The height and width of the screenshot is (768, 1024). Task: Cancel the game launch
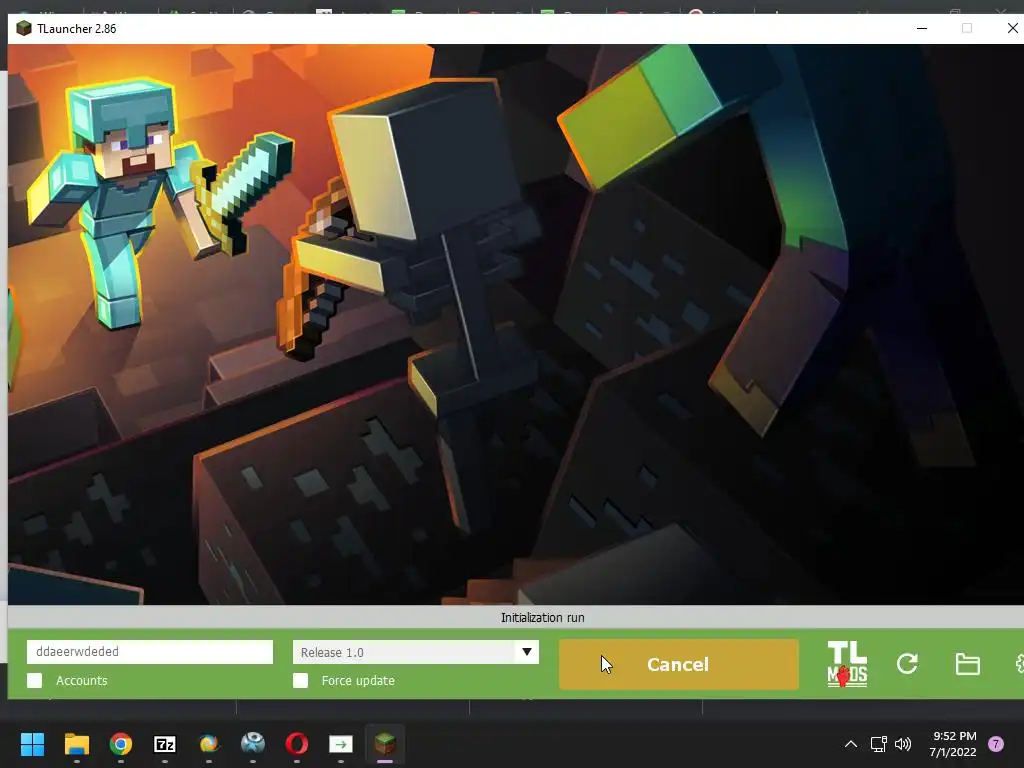679,664
